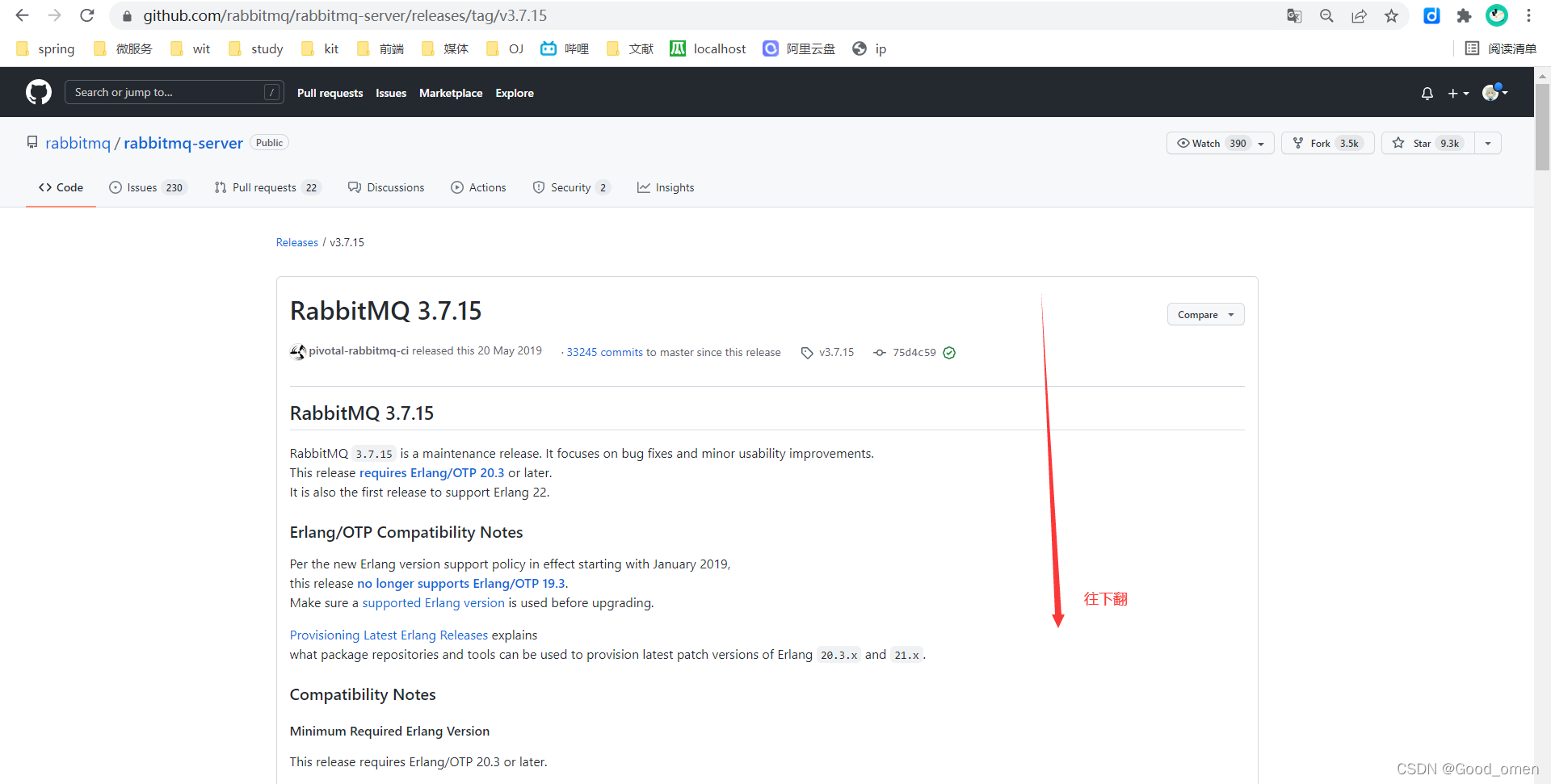Open the OJ bookmarks folder
Viewport: 1551px width, 784px height.
(x=505, y=48)
